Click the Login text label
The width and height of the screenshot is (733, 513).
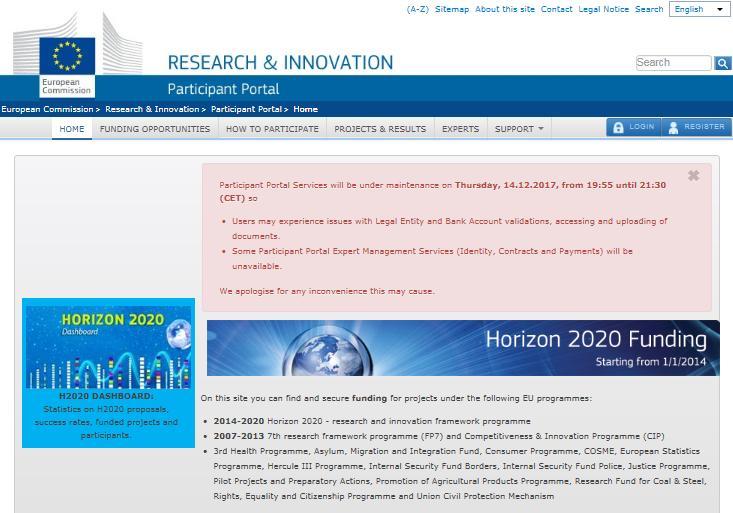coord(642,127)
